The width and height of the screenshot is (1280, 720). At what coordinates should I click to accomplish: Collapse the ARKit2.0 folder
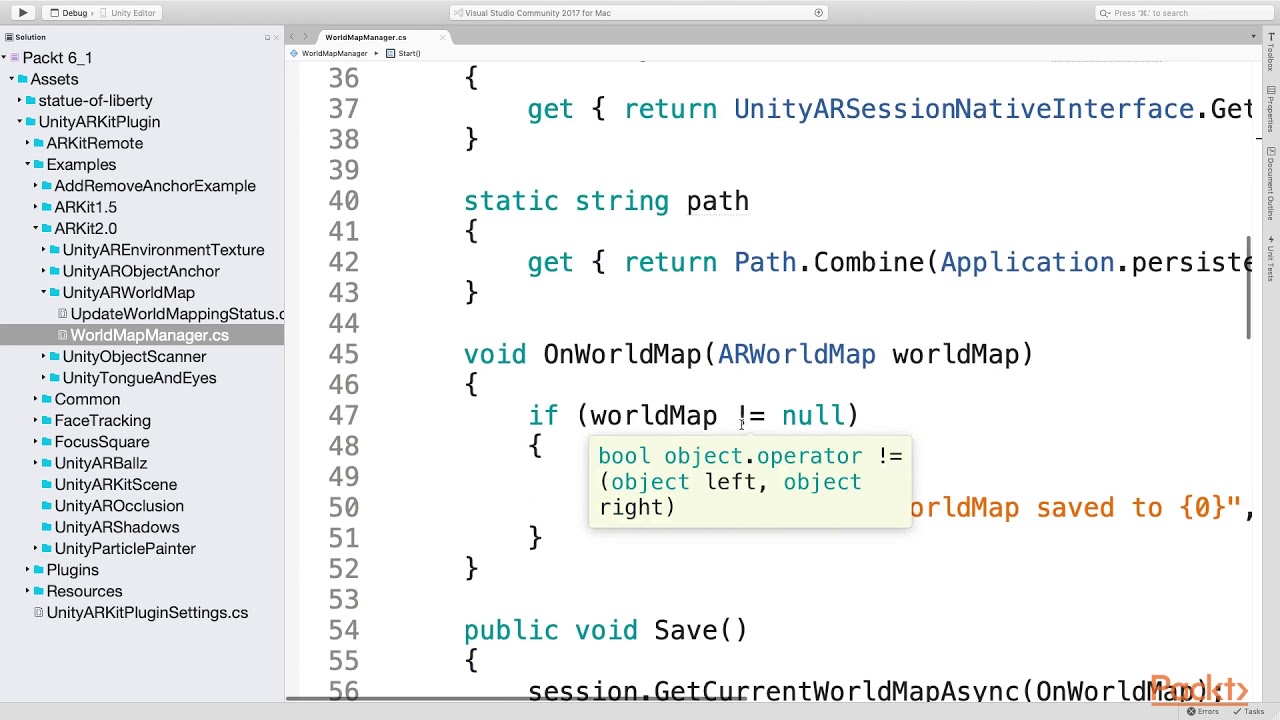click(x=35, y=228)
